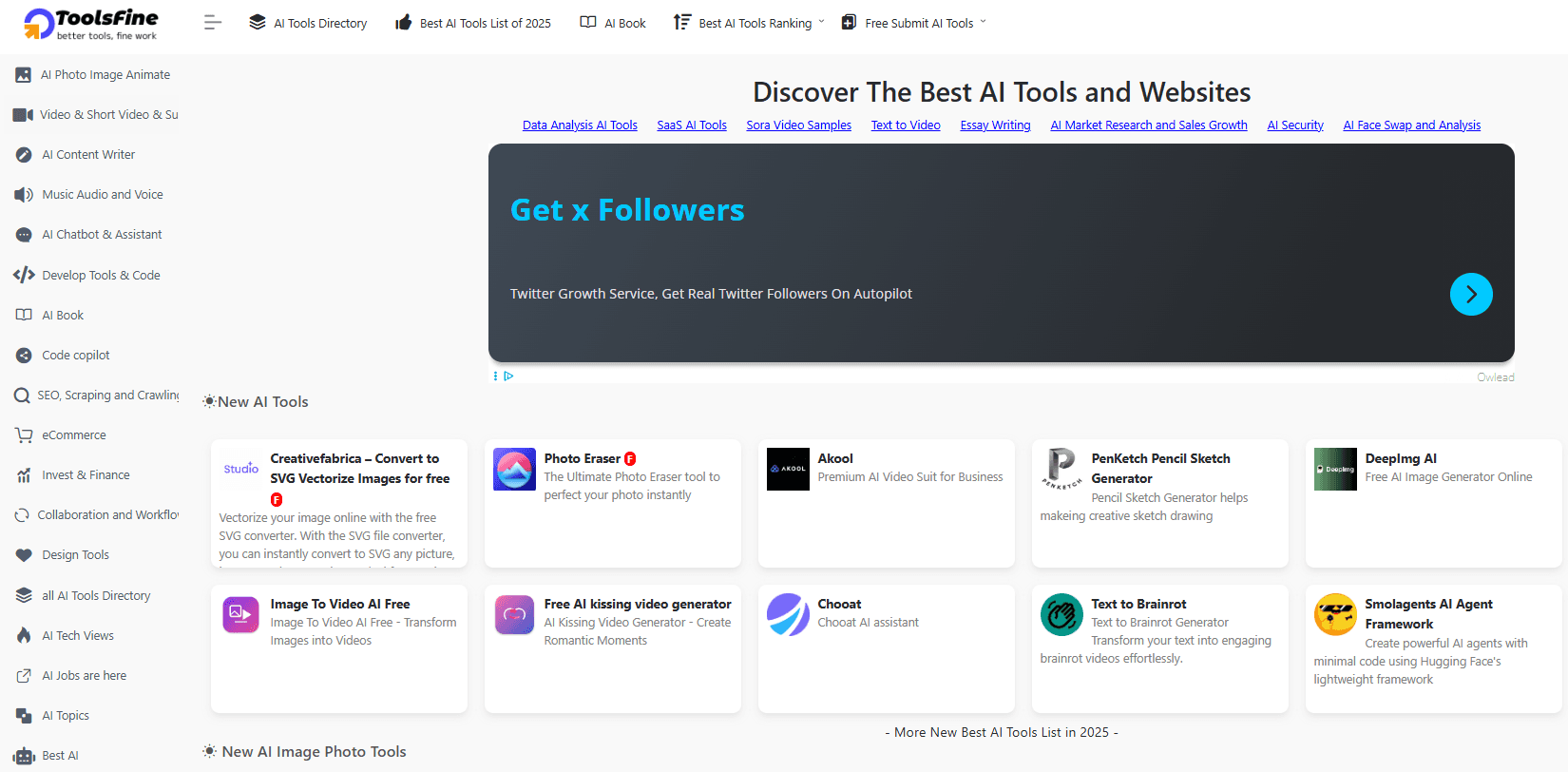Open the Sora Video Samples link
1568x772 pixels.
point(798,125)
